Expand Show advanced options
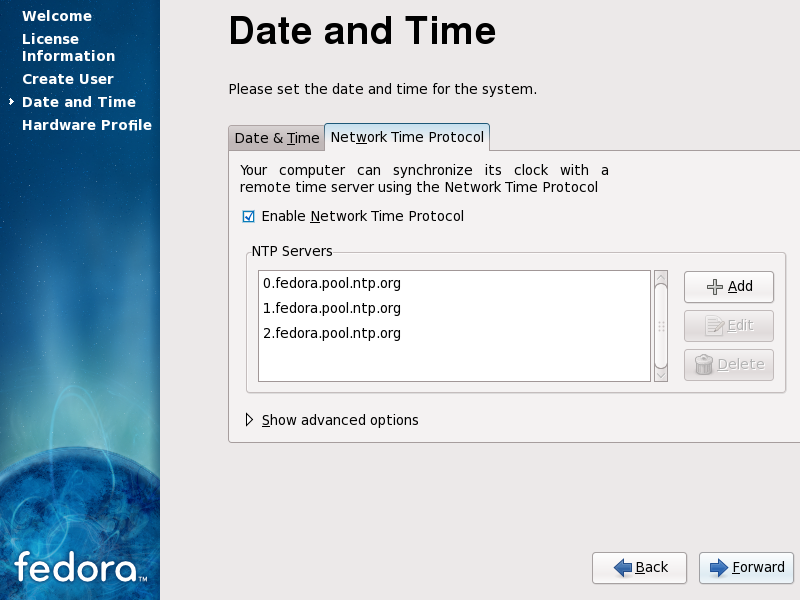The height and width of the screenshot is (600, 800). tap(249, 420)
